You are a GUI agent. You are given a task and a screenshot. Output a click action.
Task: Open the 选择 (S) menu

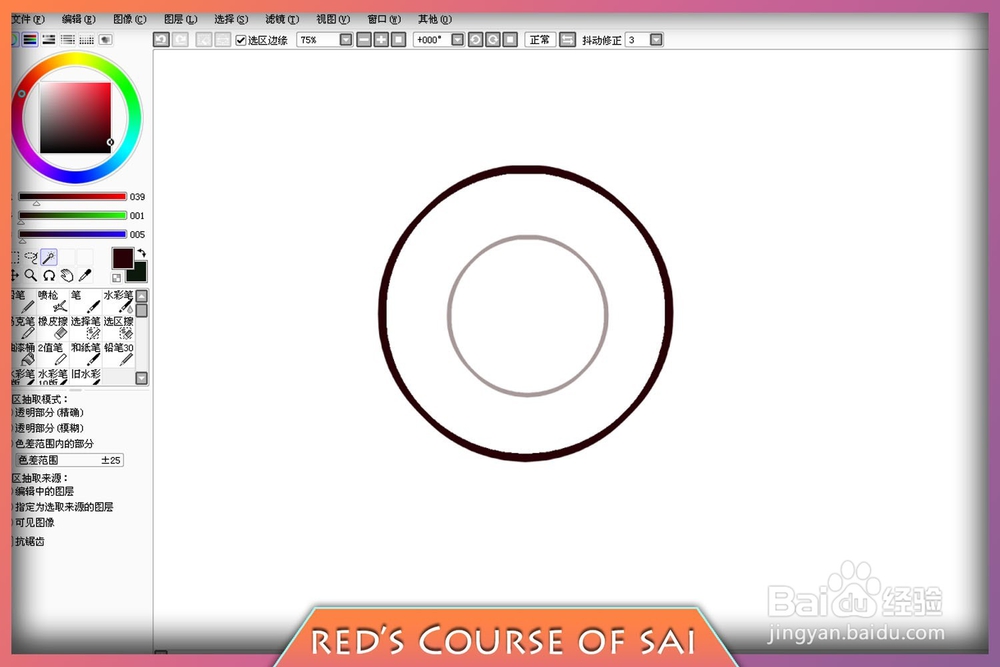pyautogui.click(x=231, y=19)
